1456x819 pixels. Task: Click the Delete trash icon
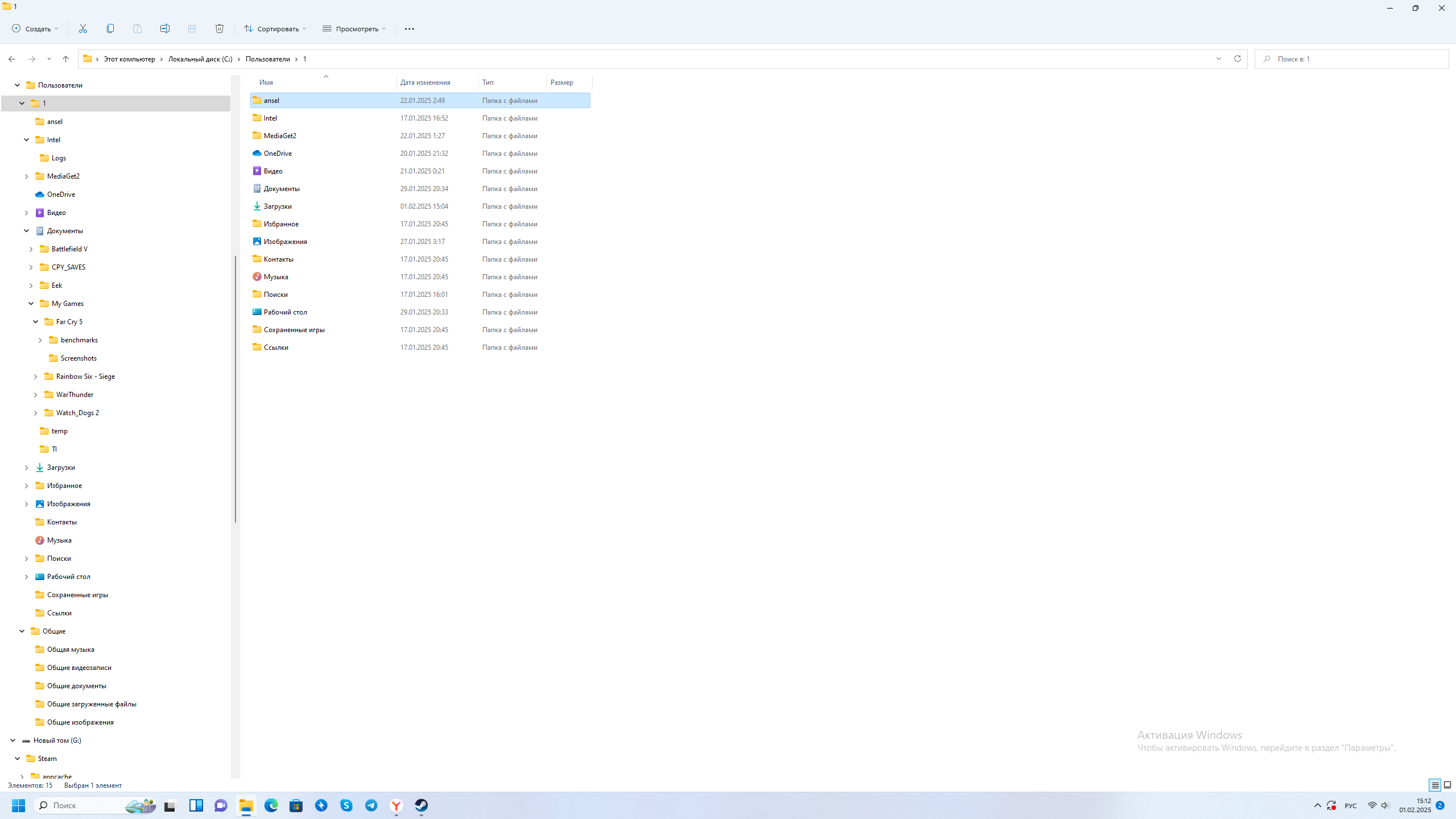[x=220, y=28]
